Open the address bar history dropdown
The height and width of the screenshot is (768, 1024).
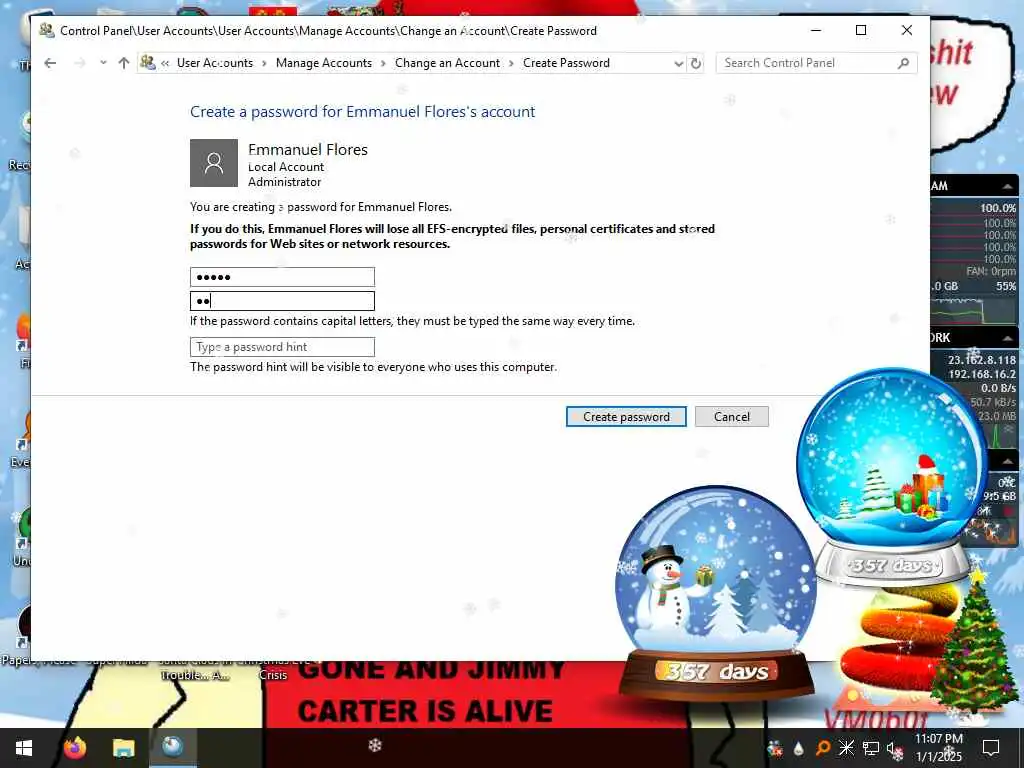coord(679,63)
